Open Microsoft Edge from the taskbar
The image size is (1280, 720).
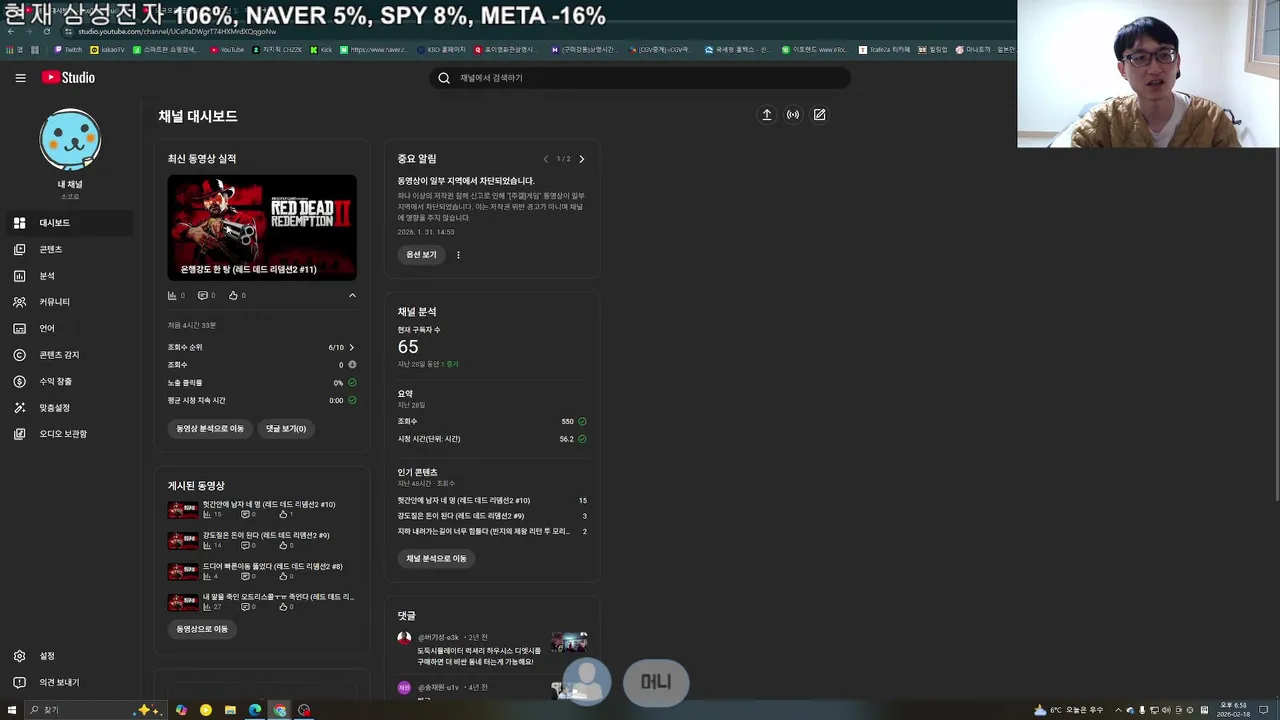coord(255,710)
